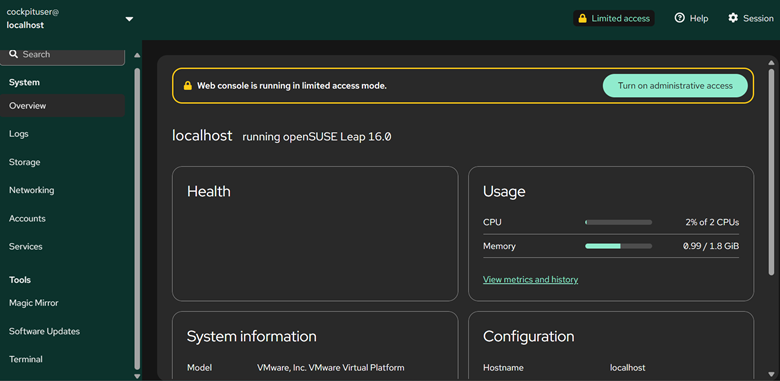Turn on administrative access

[x=675, y=86]
